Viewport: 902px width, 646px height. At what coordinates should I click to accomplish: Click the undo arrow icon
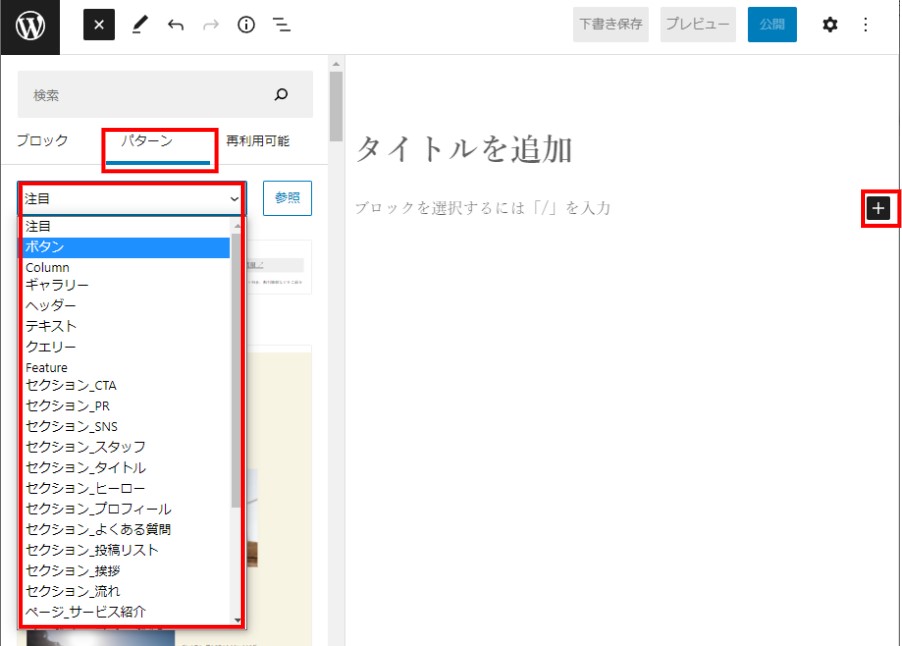pyautogui.click(x=176, y=25)
